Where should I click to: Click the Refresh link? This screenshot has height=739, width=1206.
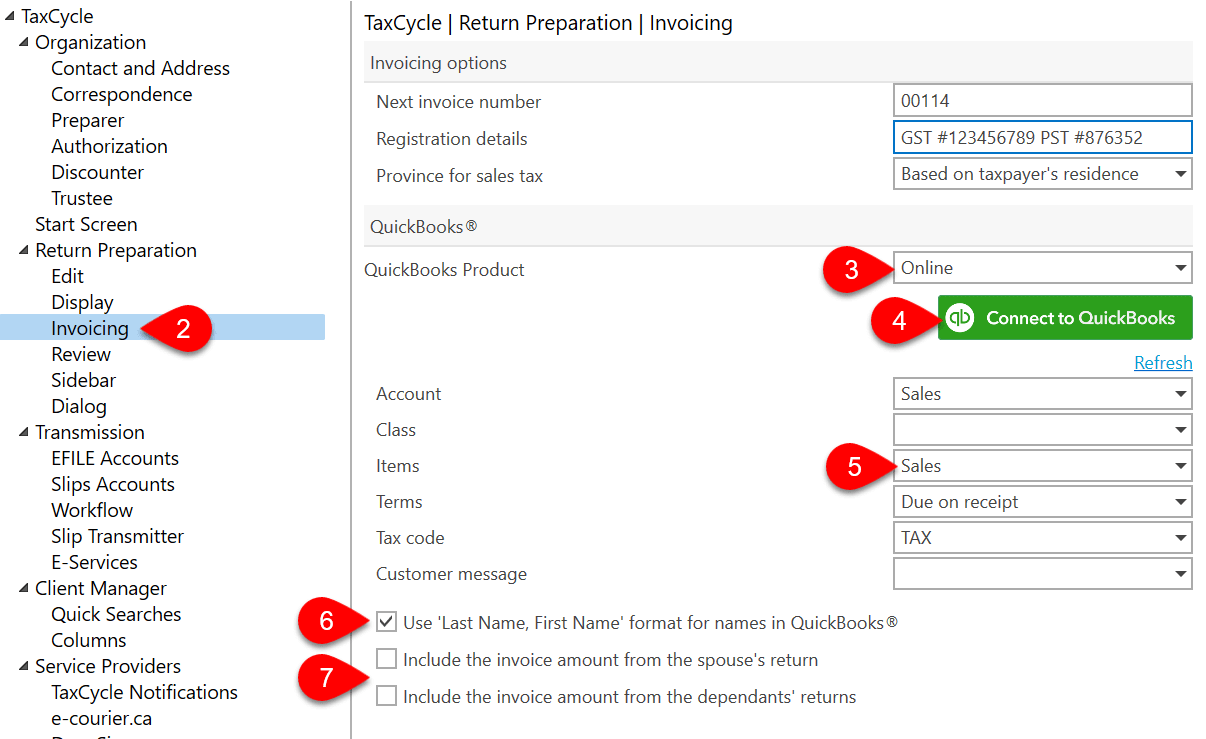tap(1163, 363)
